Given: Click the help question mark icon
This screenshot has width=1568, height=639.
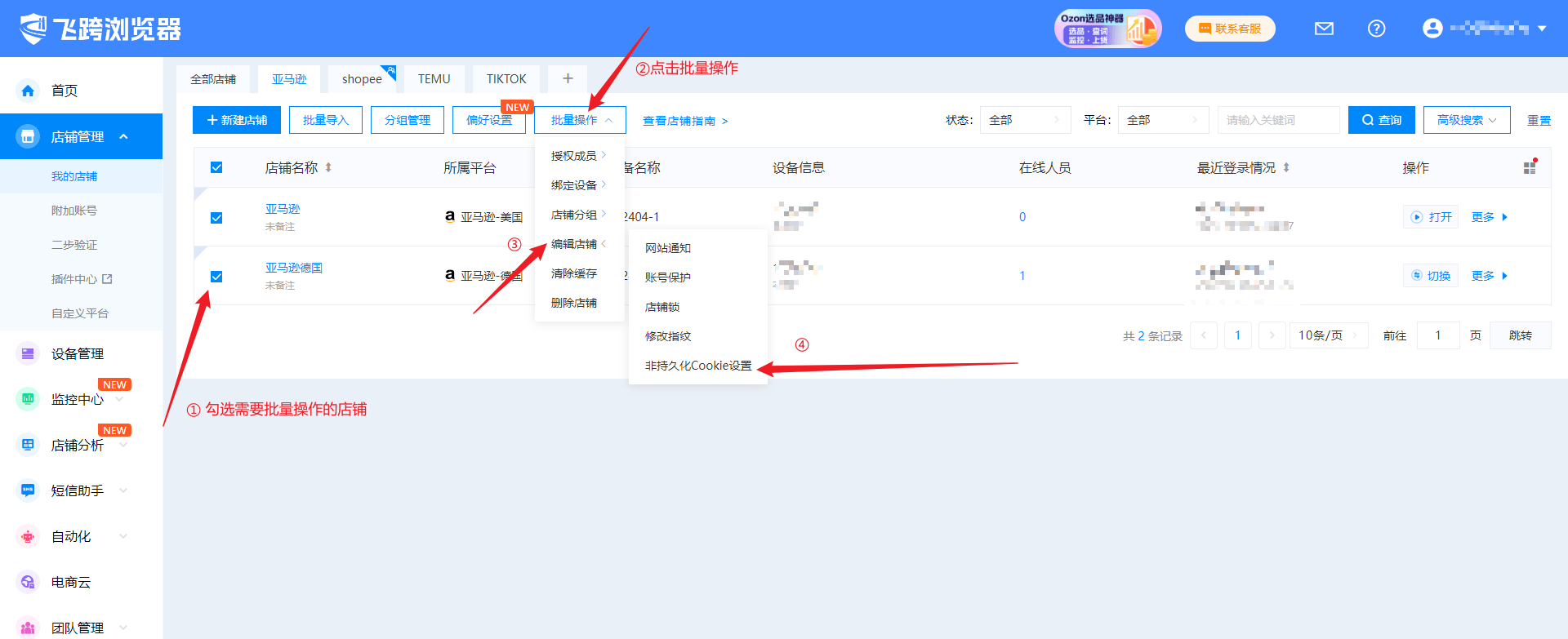Looking at the screenshot, I should 1376,29.
